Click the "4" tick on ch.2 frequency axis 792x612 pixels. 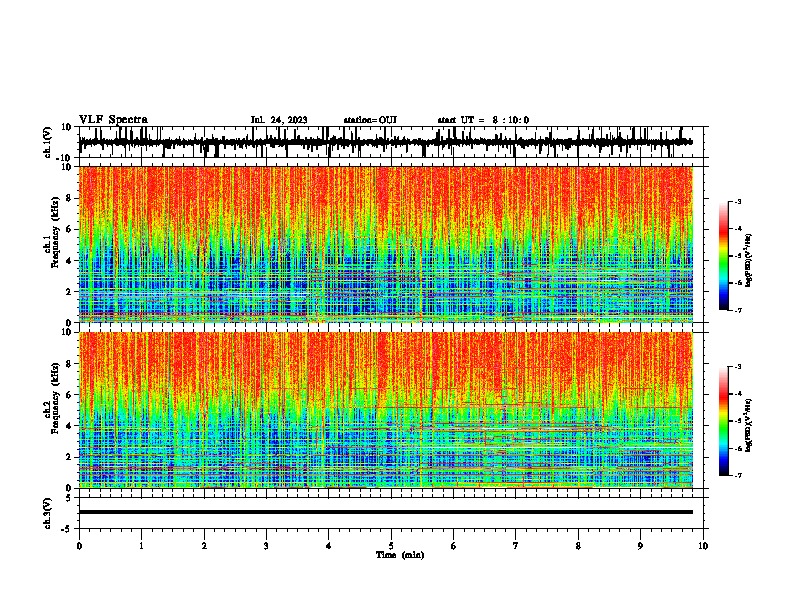(x=69, y=426)
